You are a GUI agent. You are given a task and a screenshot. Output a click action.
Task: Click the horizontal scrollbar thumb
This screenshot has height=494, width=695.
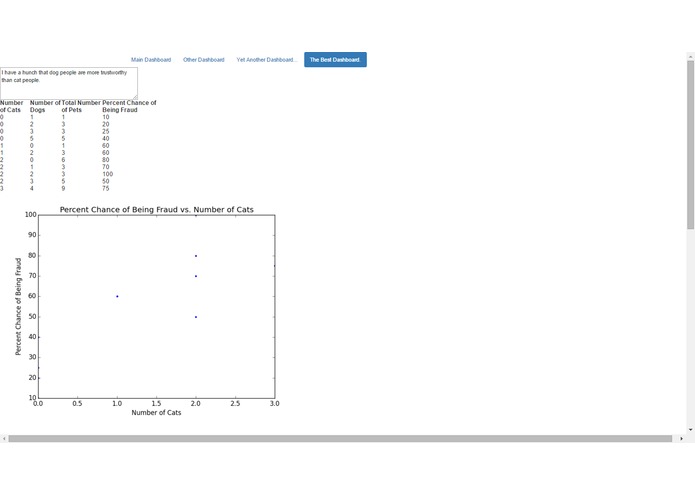coord(340,439)
